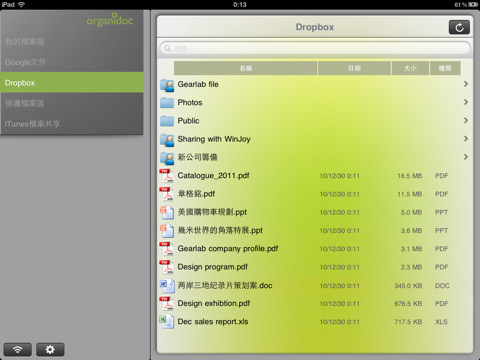Click Dec sales report.xls Excel icon

click(x=167, y=322)
